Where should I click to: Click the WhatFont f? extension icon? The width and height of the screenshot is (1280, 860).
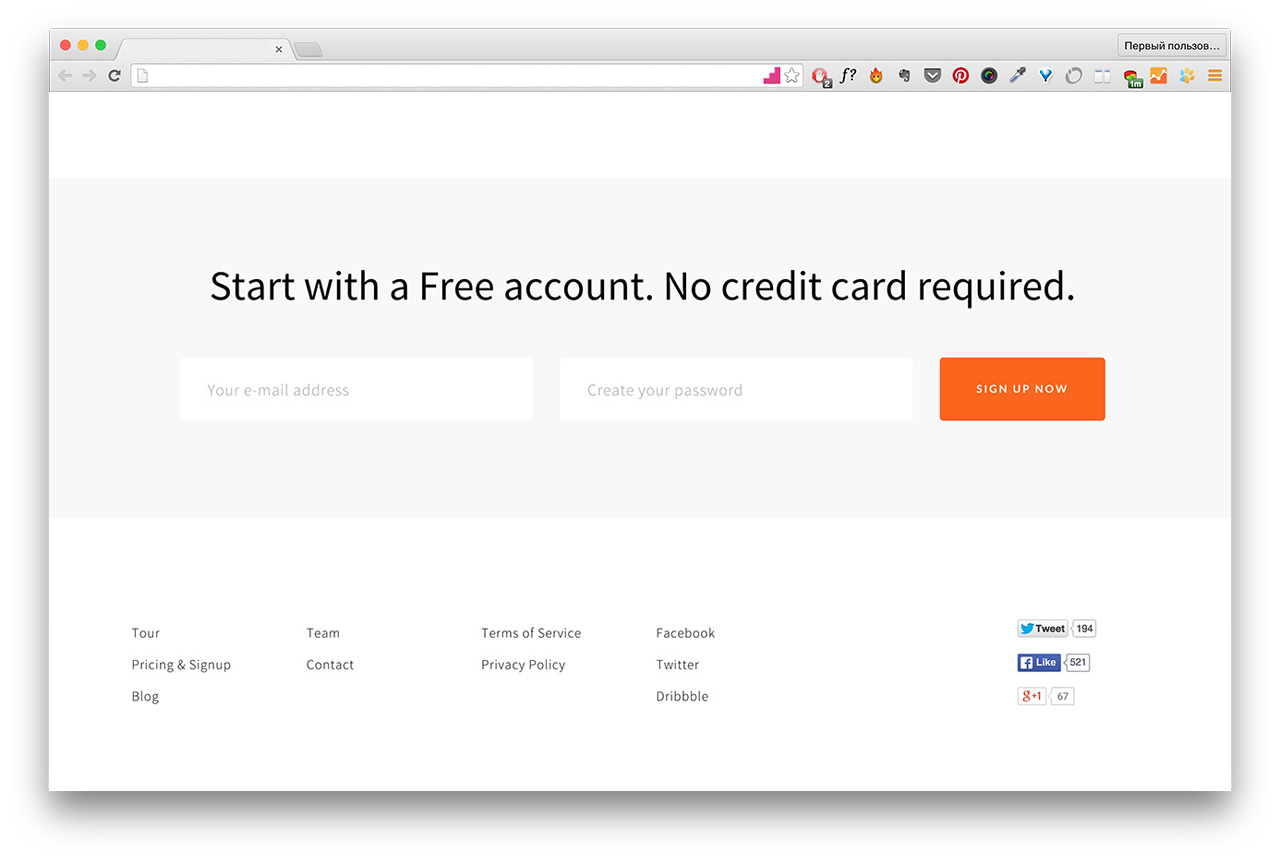point(848,75)
